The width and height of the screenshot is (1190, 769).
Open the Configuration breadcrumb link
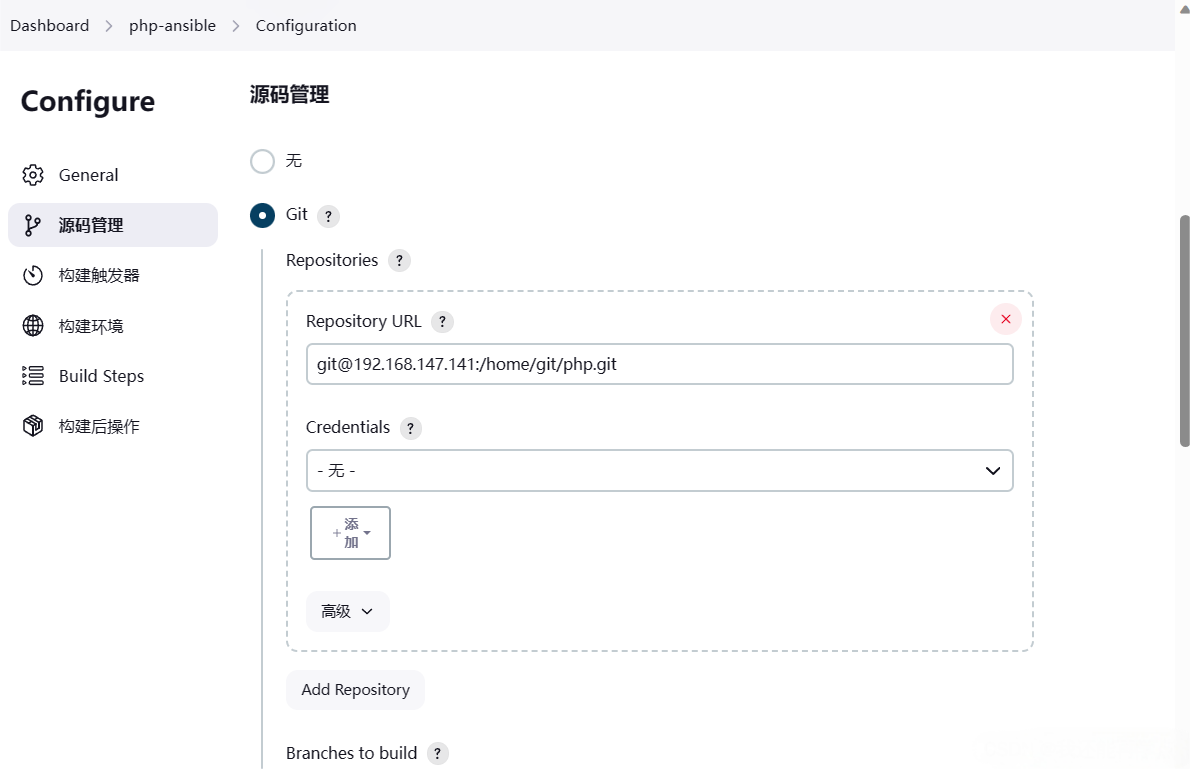coord(306,25)
